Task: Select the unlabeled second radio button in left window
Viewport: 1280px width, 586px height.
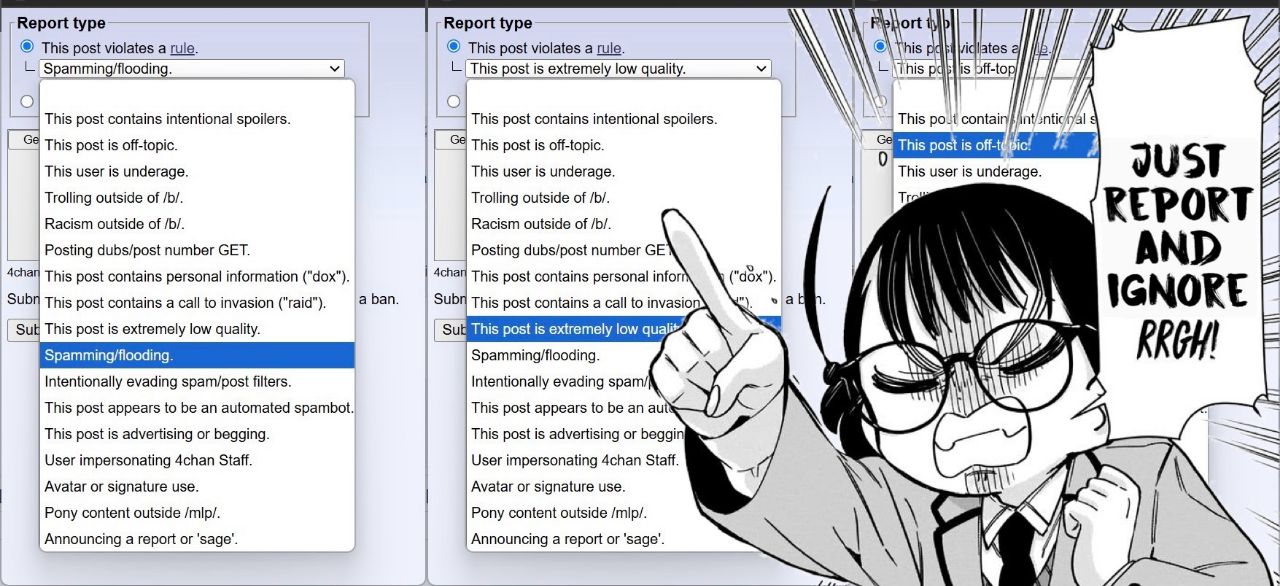Action: click(x=27, y=100)
